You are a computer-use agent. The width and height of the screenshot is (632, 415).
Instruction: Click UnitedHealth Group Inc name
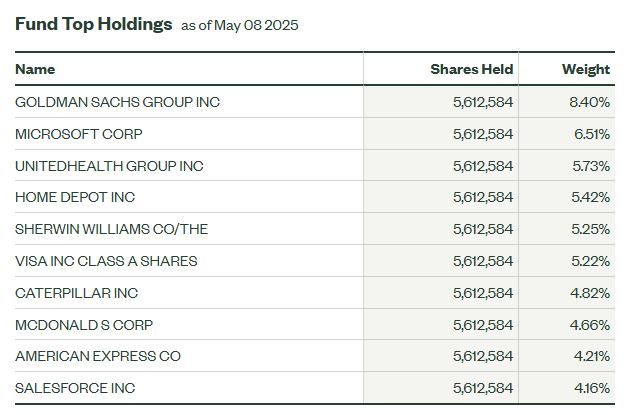pyautogui.click(x=109, y=166)
